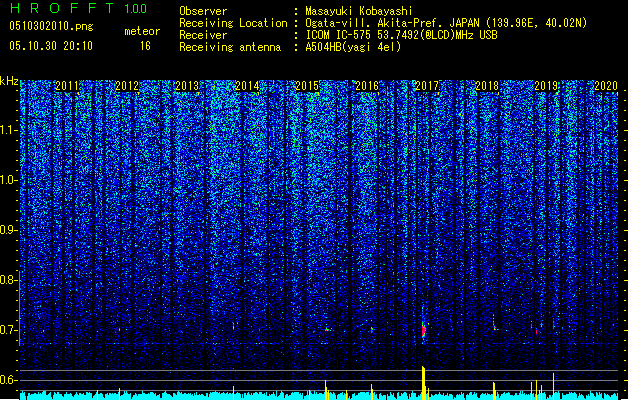Click the 2013 time marker

click(x=187, y=86)
